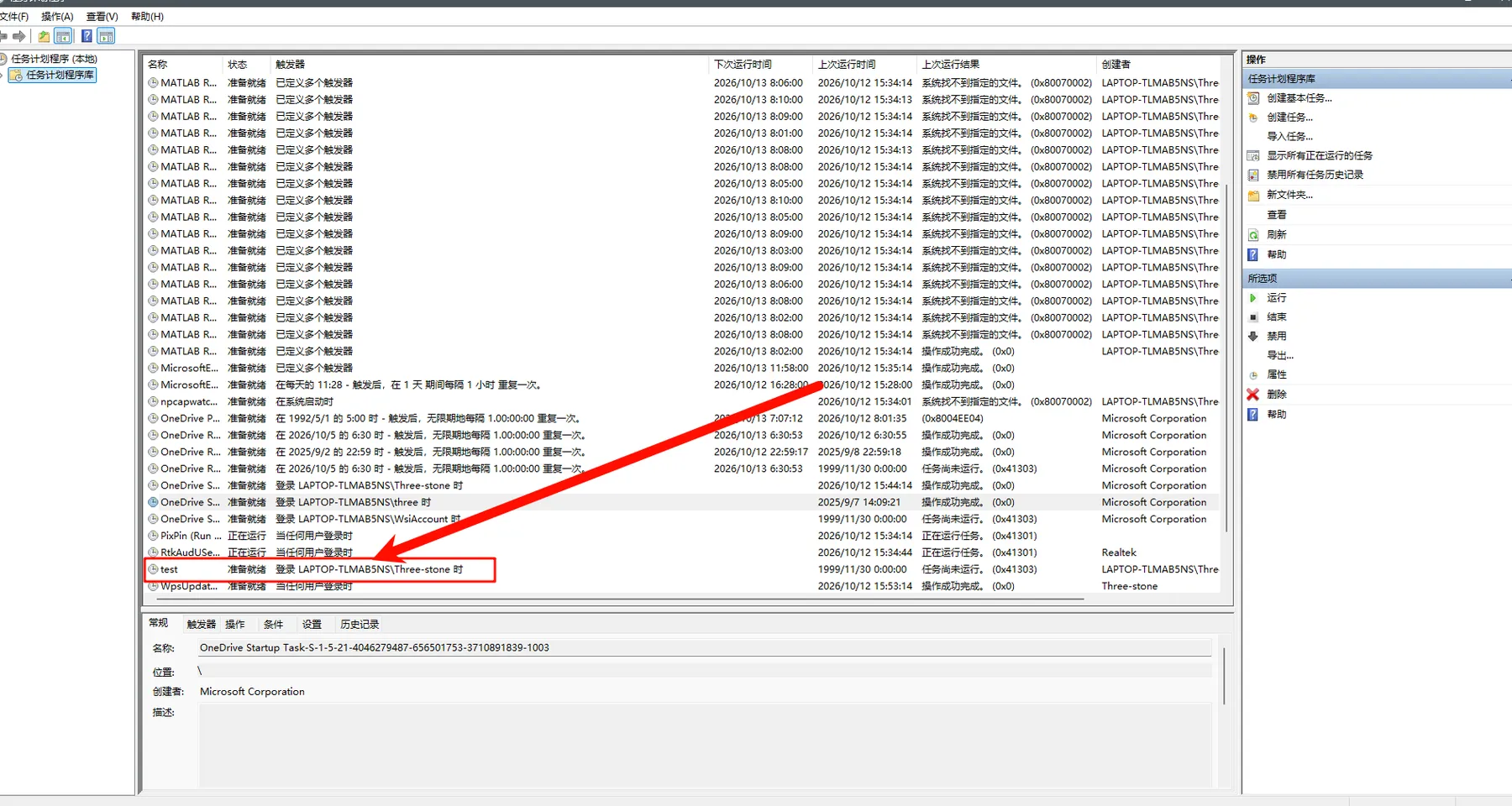Click the 禁用 down-arrow icon
Image resolution: width=1512 pixels, height=806 pixels.
click(1253, 336)
